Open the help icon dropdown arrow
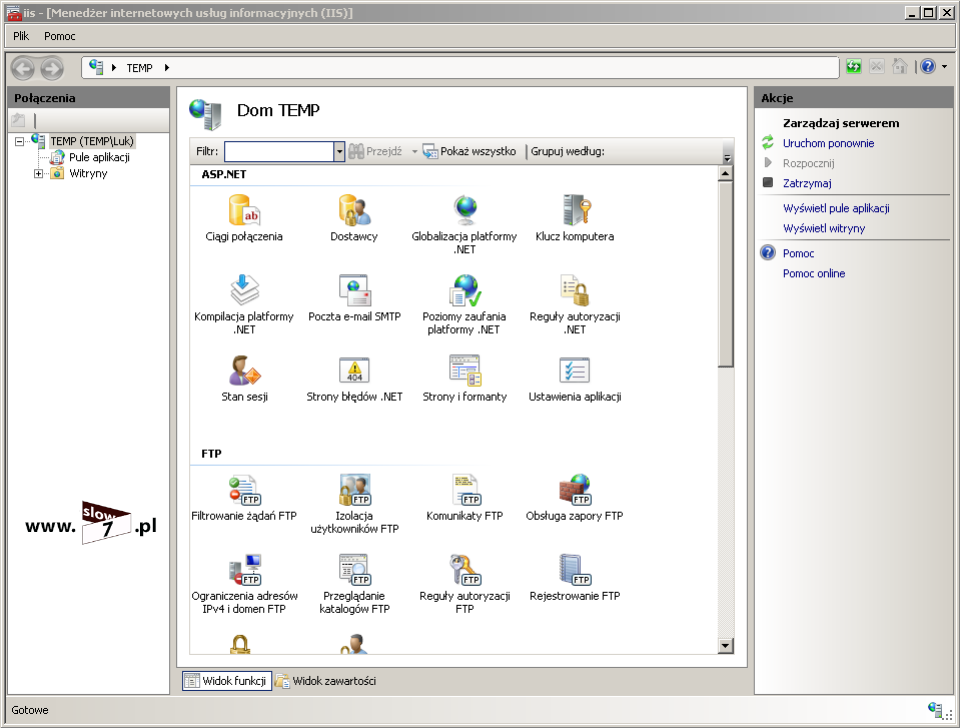The width and height of the screenshot is (960, 728). pyautogui.click(x=945, y=66)
